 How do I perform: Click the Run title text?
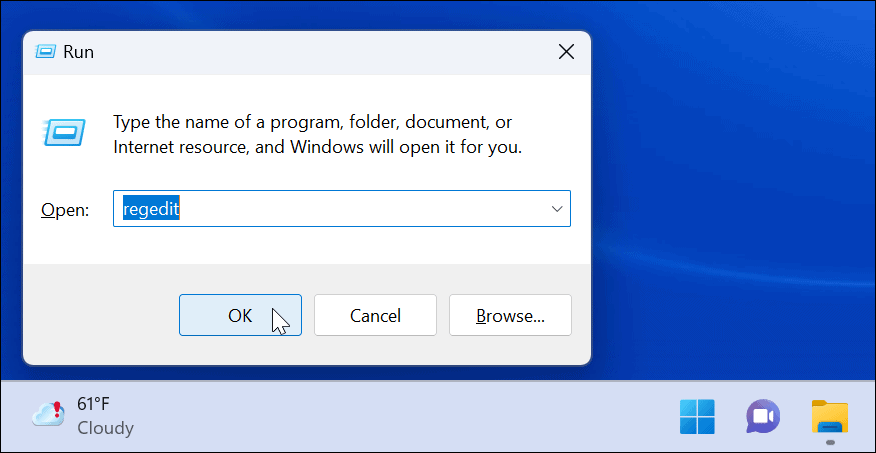pos(78,52)
